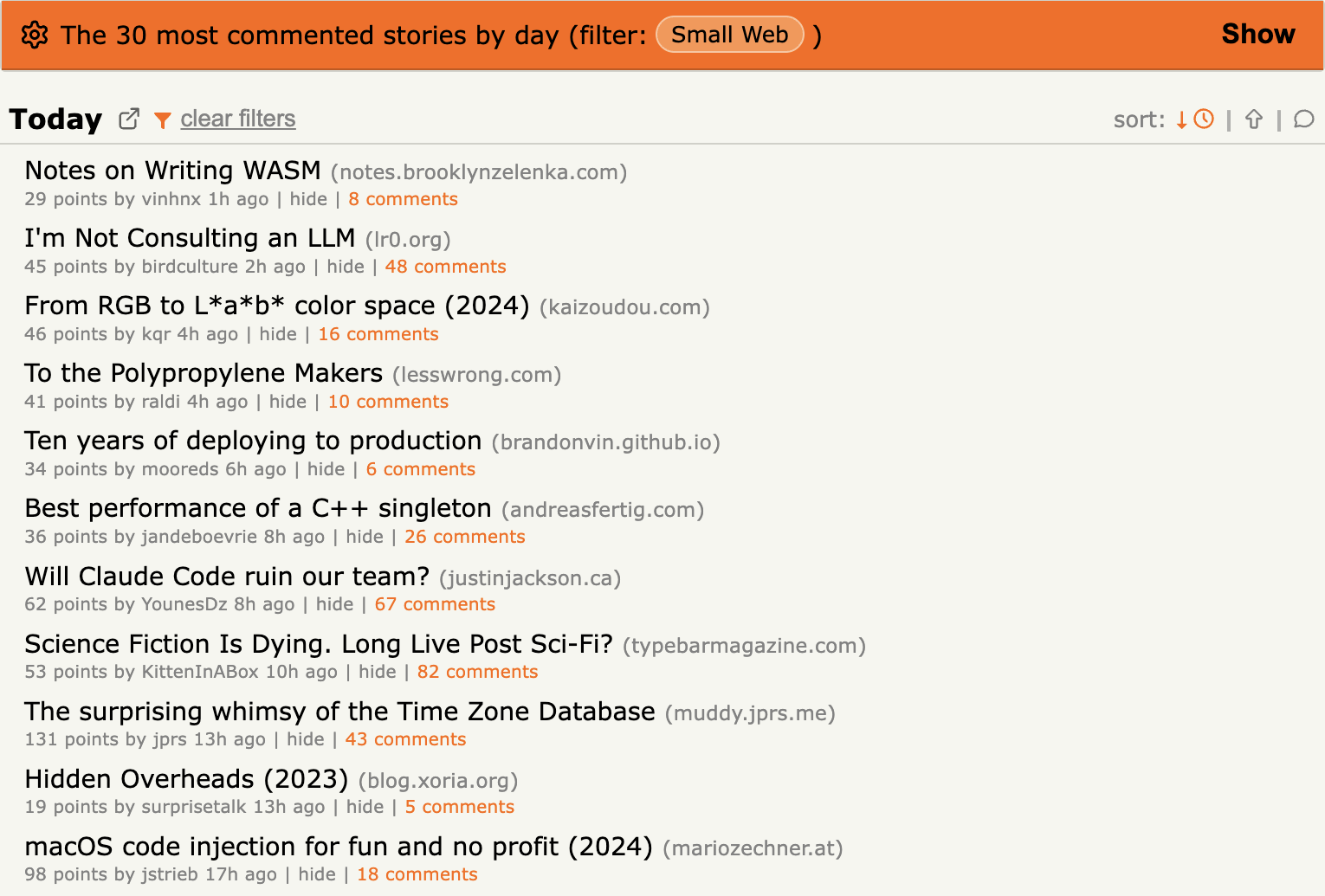Viewport: 1325px width, 896px height.
Task: Open the Notes on Writing WASM story
Action: (x=172, y=171)
